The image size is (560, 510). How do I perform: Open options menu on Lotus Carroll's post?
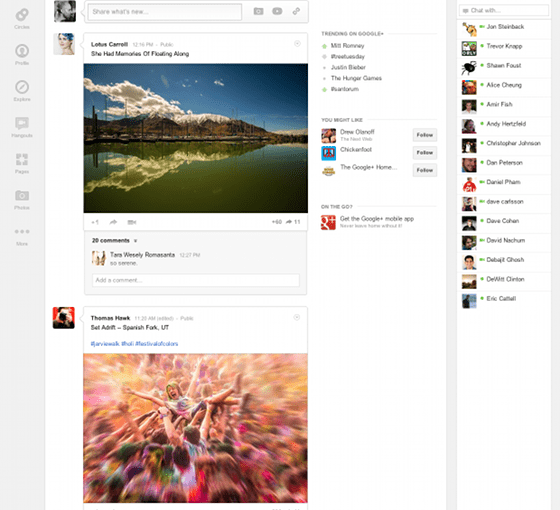pyautogui.click(x=297, y=44)
